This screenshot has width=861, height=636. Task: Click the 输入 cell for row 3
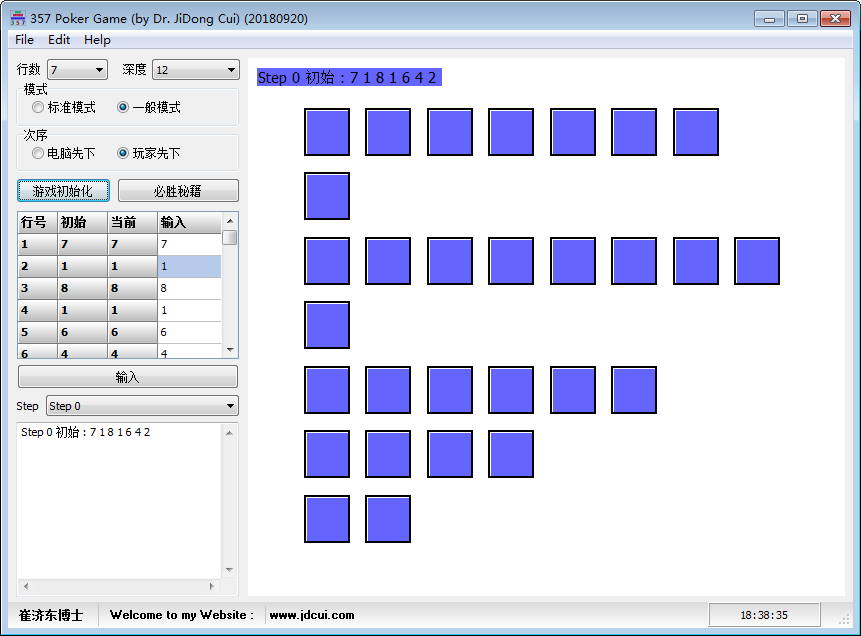189,288
